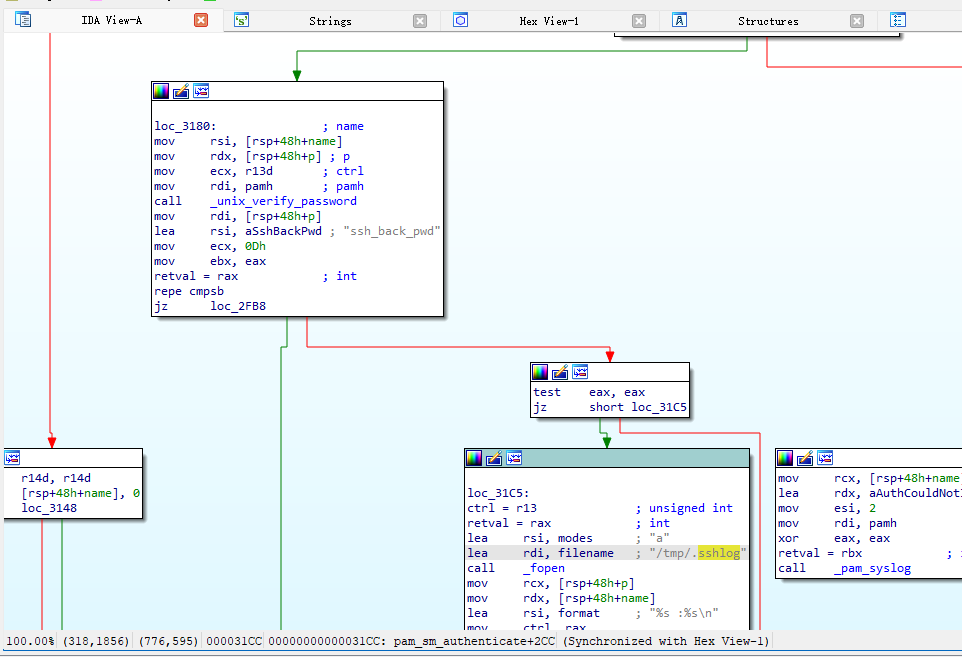Close the Structures tab
The height and width of the screenshot is (657, 962).
click(x=857, y=21)
